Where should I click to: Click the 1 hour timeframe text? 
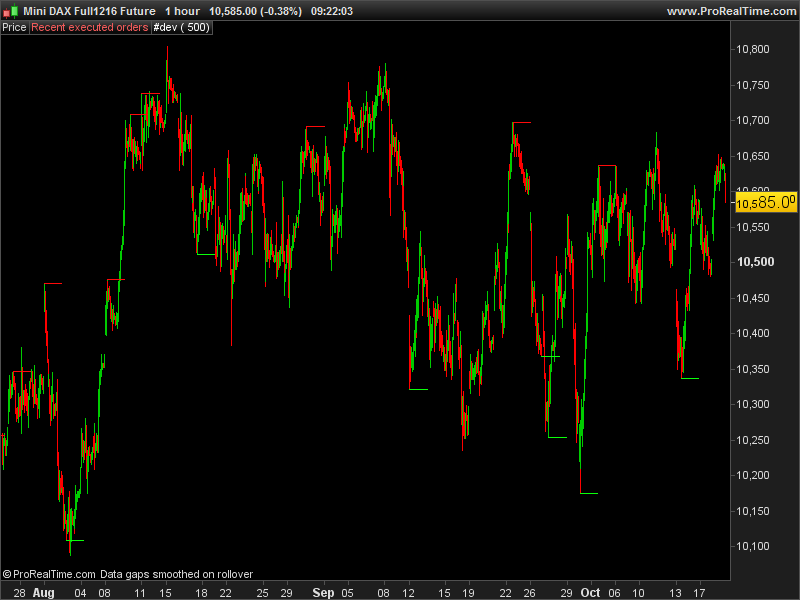click(x=183, y=11)
